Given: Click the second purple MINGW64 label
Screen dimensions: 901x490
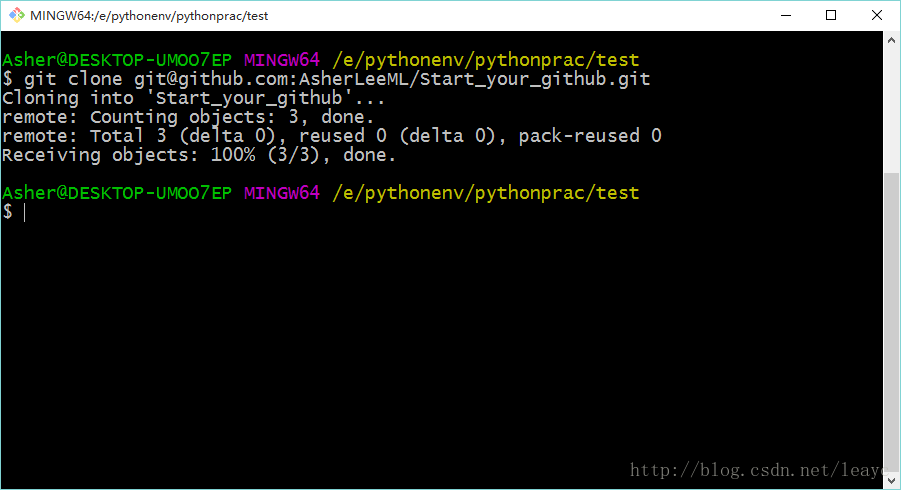Looking at the screenshot, I should pos(282,193).
